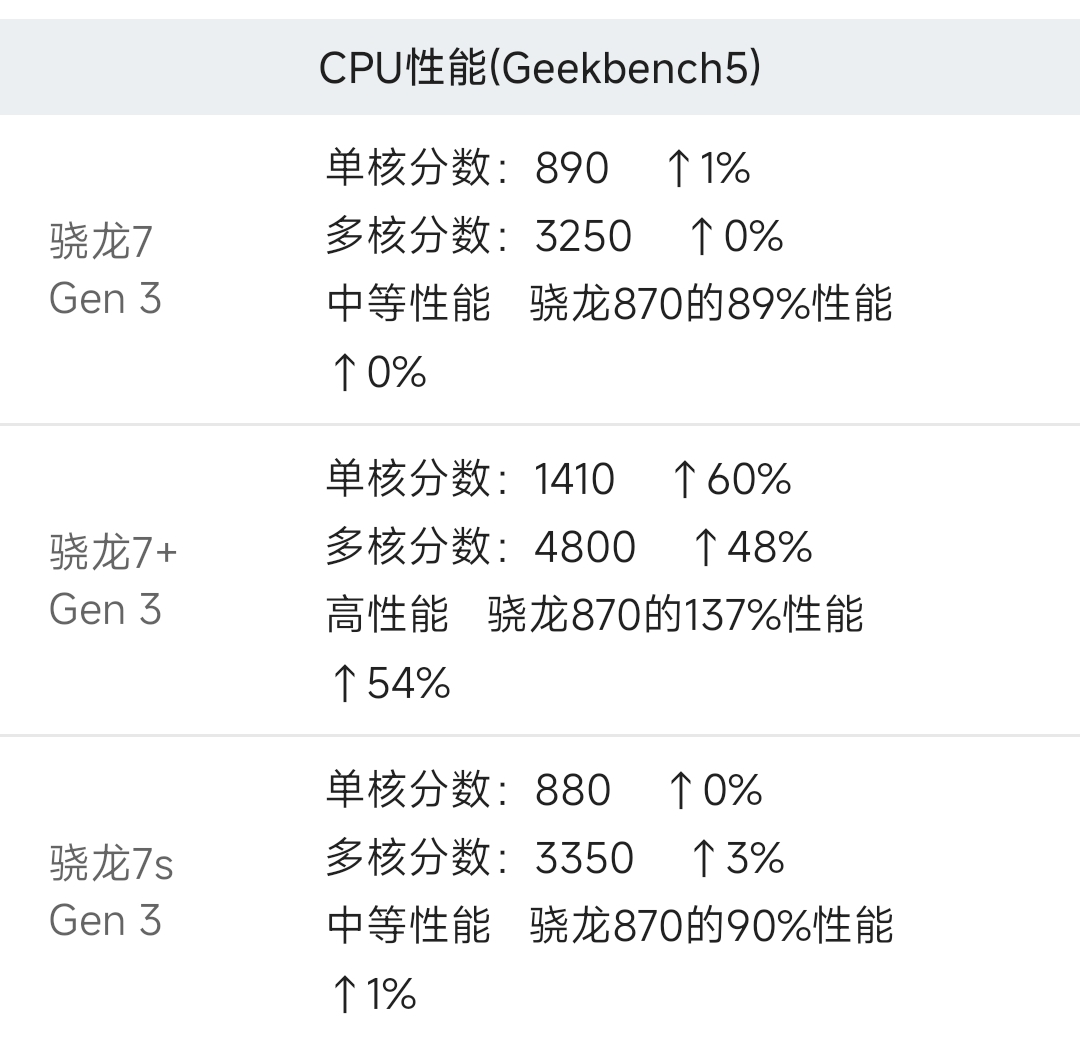
Task: Select the 骁龙7 Gen 3 row label
Action: 105,270
